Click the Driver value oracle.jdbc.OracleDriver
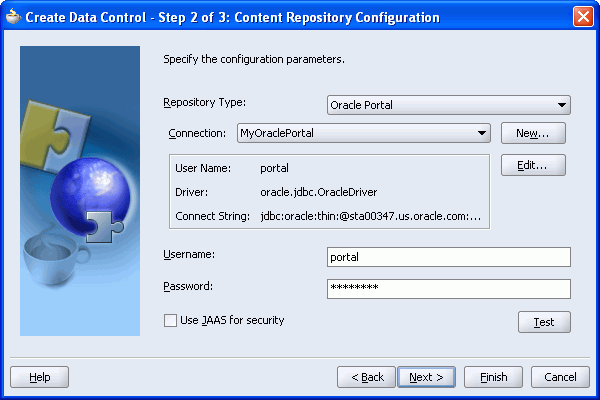600x400 pixels. pos(318,192)
